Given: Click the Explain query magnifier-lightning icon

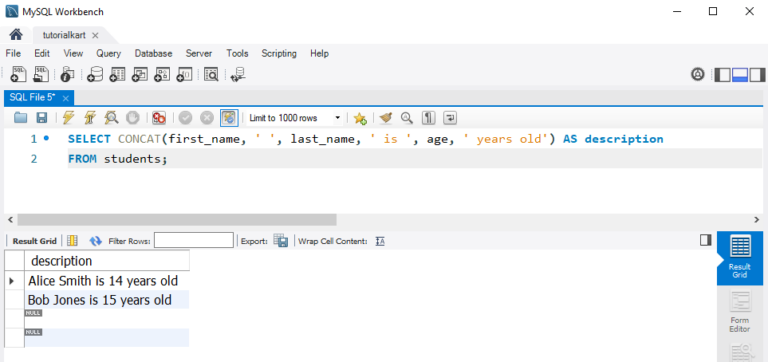Looking at the screenshot, I should pyautogui.click(x=112, y=118).
